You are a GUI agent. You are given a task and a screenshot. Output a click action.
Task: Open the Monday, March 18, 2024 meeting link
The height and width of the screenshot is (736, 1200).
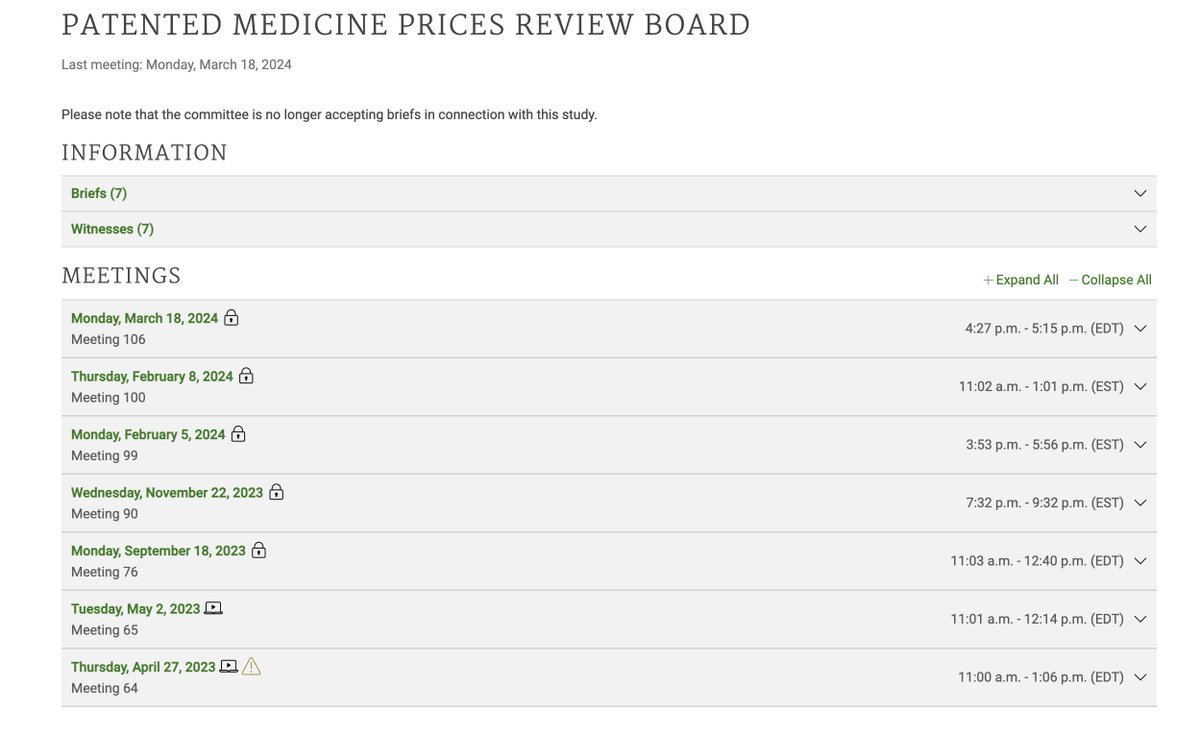pos(144,318)
